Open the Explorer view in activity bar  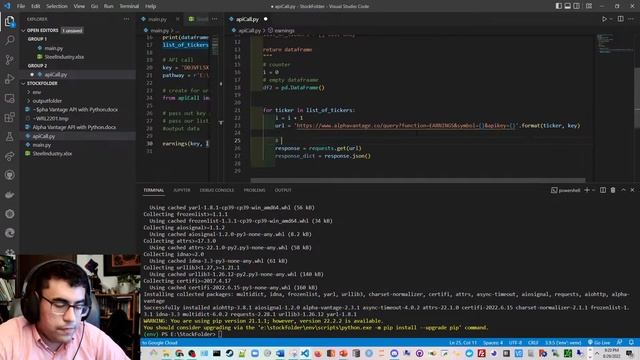[9, 21]
